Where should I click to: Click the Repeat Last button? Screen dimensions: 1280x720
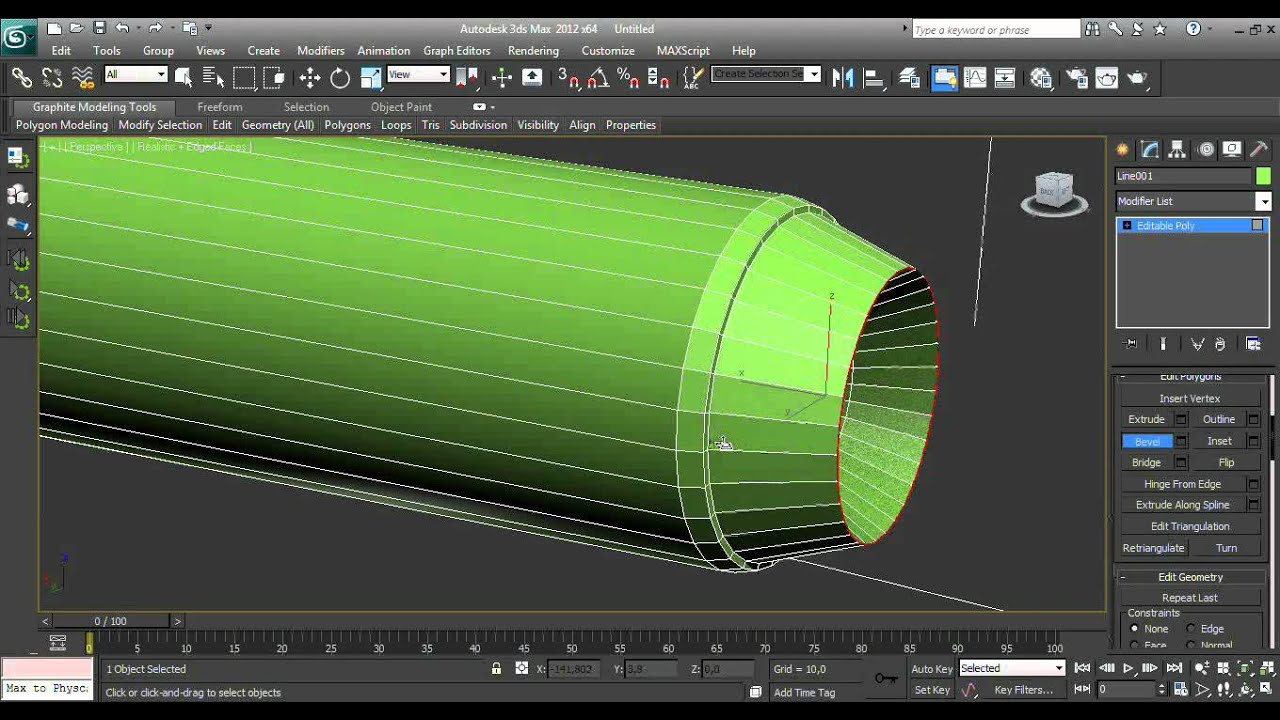point(1190,598)
